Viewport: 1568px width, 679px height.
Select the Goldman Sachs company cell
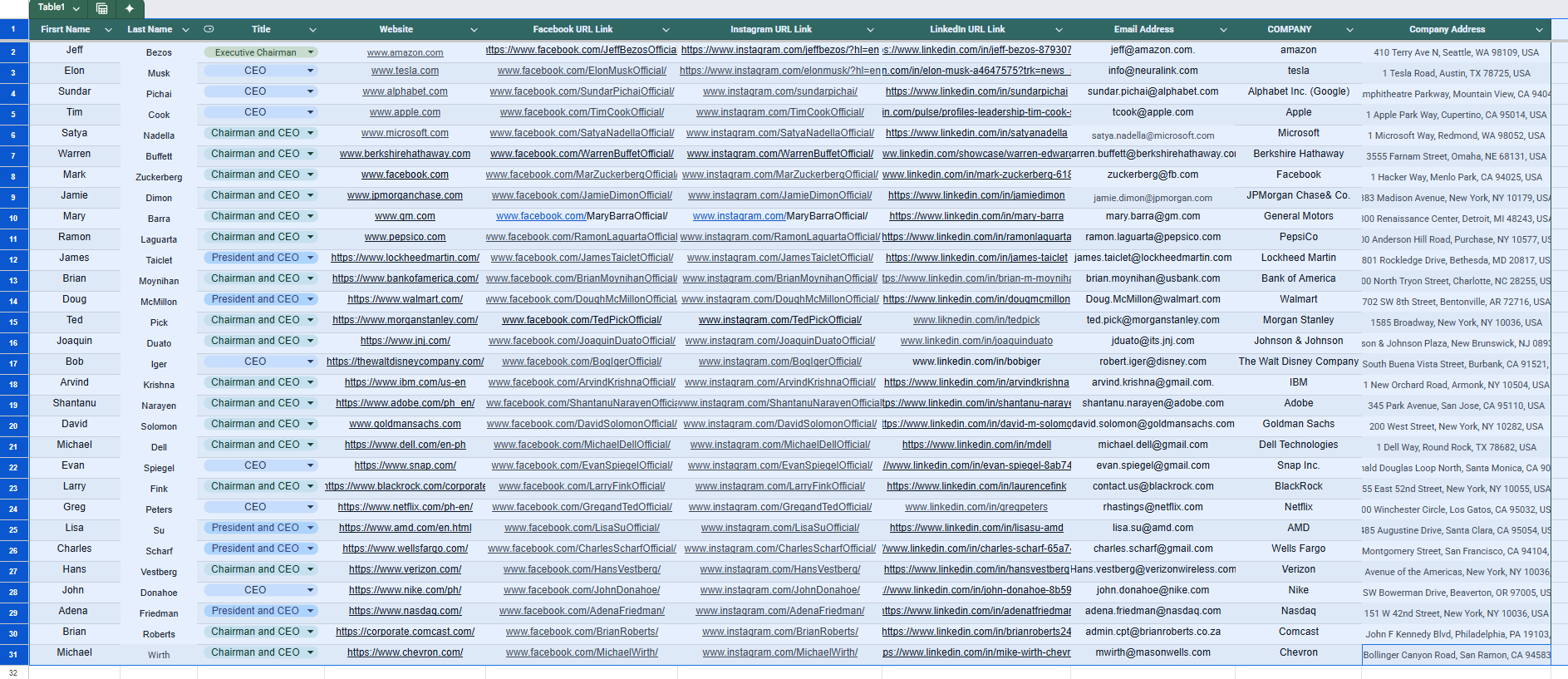tap(1299, 424)
